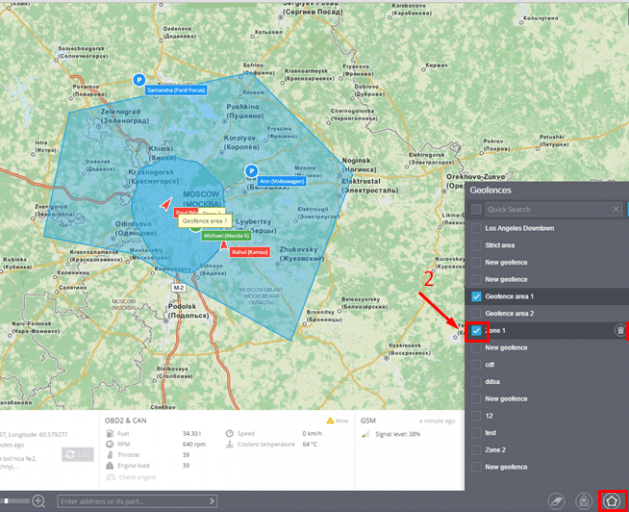Click the Samantha (Ford Focus) label
Screen dimensions: 629x512
(x=176, y=90)
